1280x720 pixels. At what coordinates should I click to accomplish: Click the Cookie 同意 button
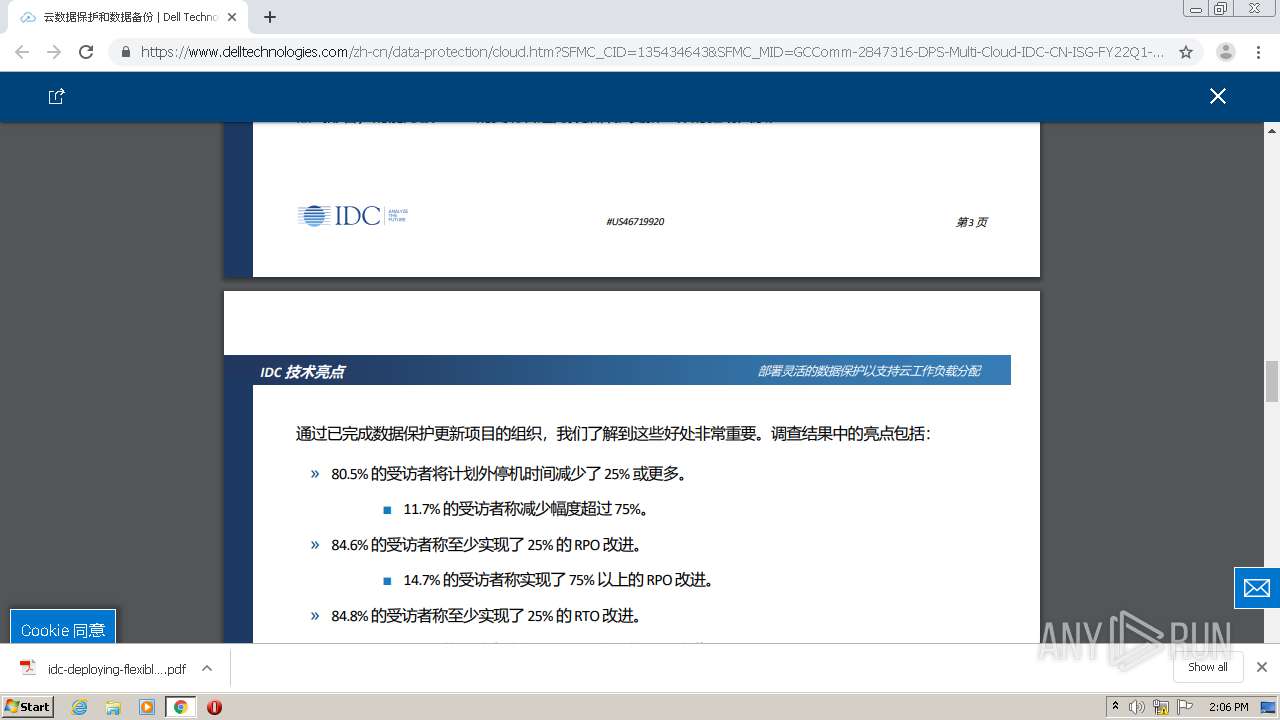pyautogui.click(x=63, y=630)
